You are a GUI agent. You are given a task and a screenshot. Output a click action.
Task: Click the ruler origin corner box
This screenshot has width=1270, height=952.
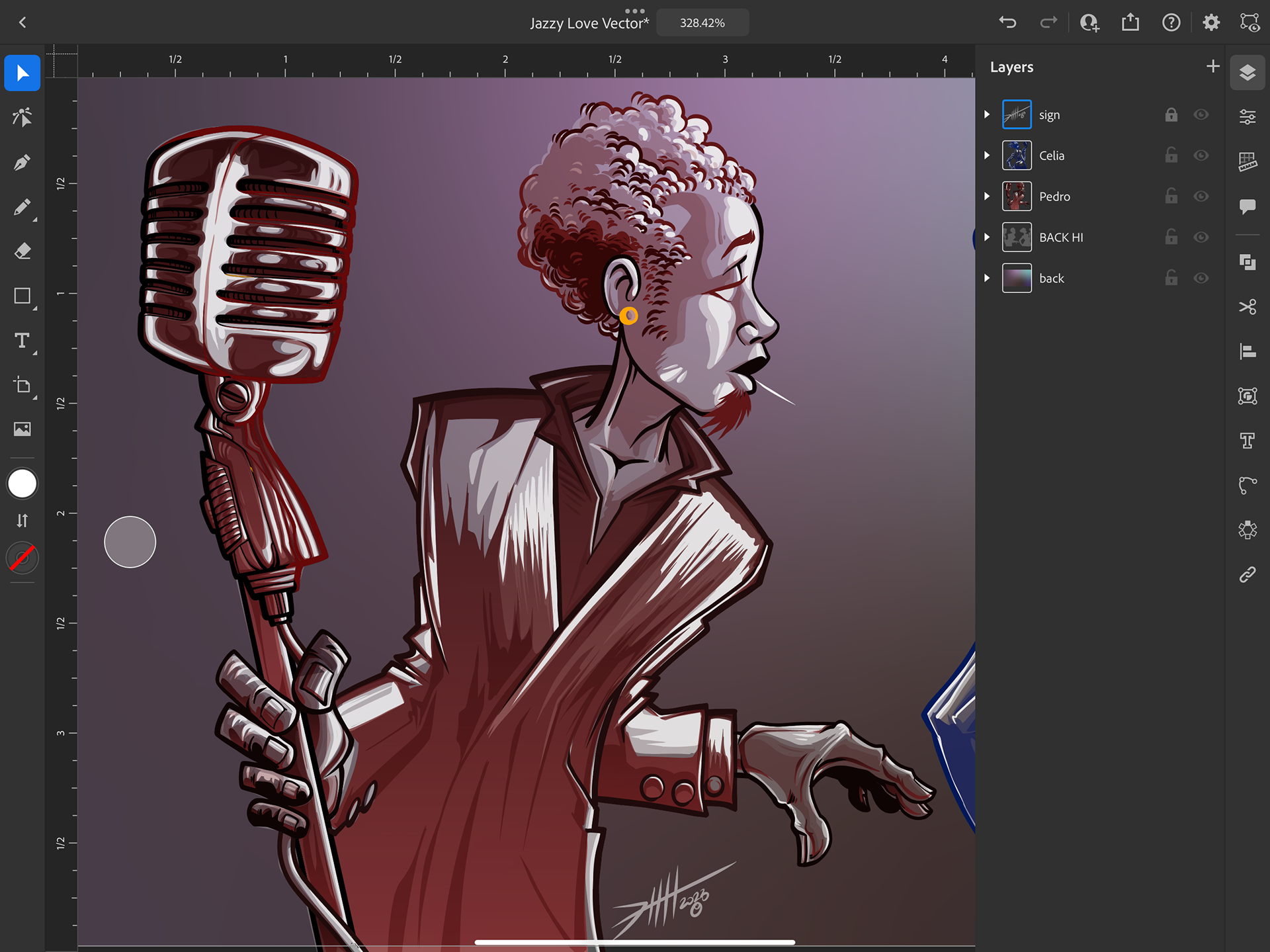click(62, 62)
